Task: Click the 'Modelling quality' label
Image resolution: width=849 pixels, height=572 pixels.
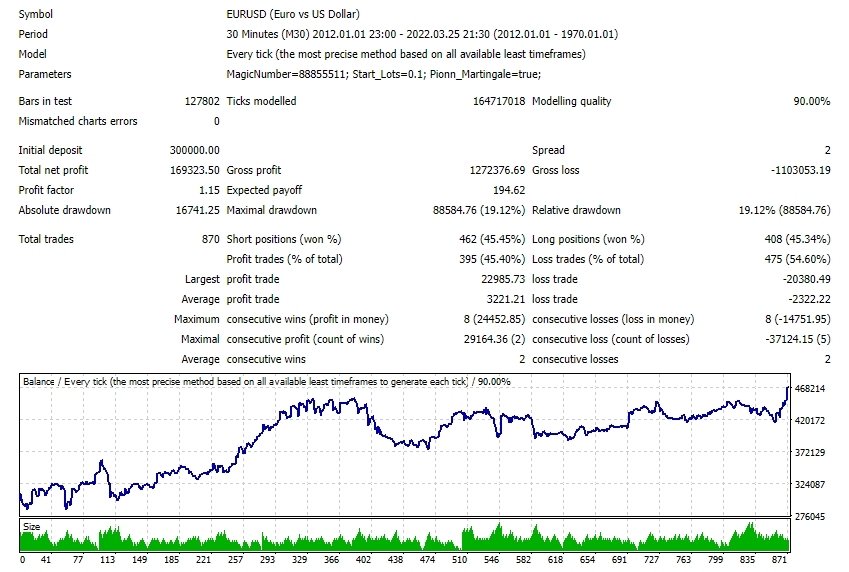Action: tap(571, 101)
